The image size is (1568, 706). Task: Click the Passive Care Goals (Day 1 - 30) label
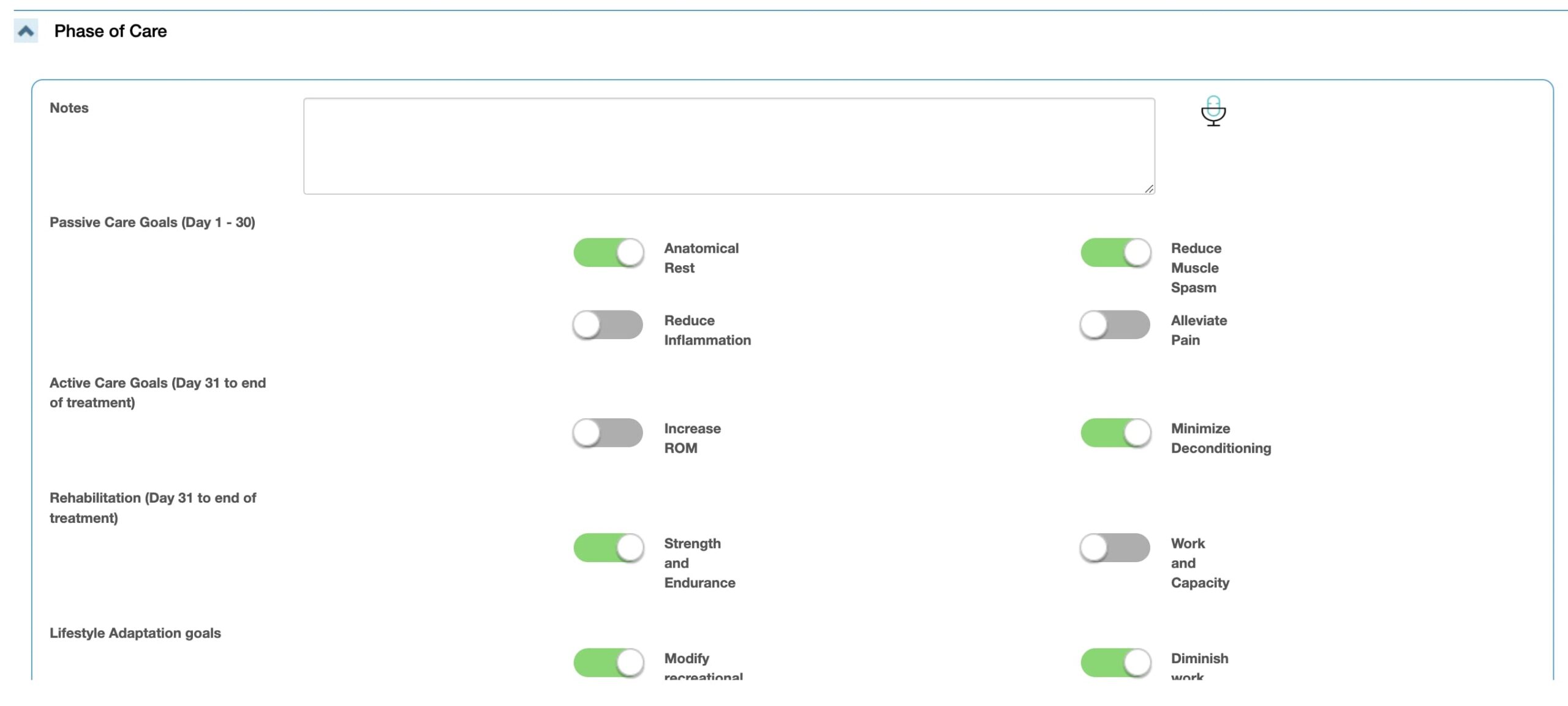(x=153, y=222)
